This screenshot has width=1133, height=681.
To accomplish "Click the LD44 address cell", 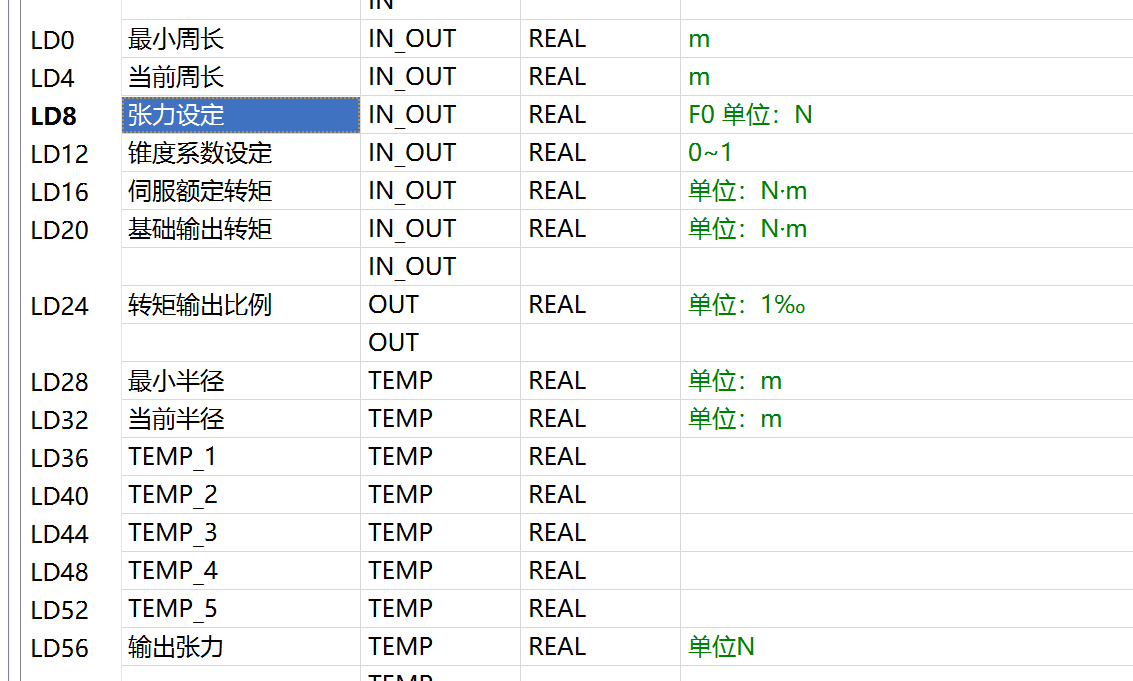I will pos(59,534).
